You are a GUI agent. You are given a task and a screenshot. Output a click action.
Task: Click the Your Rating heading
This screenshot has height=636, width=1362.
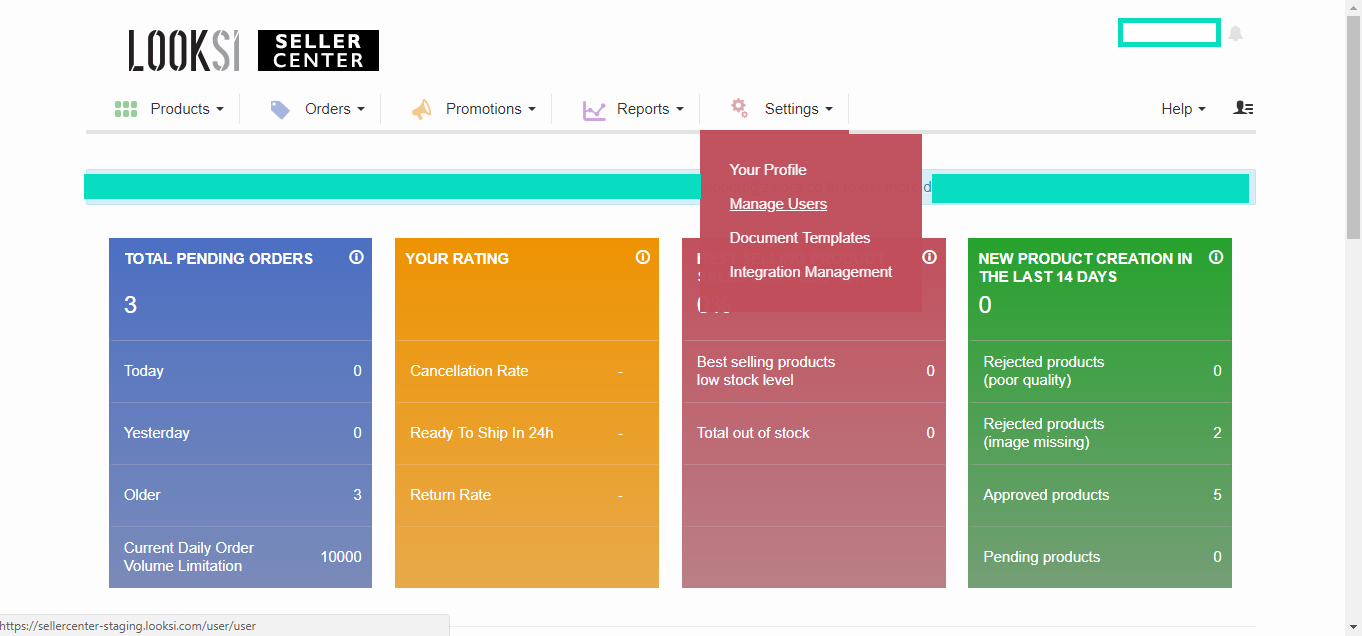click(457, 258)
